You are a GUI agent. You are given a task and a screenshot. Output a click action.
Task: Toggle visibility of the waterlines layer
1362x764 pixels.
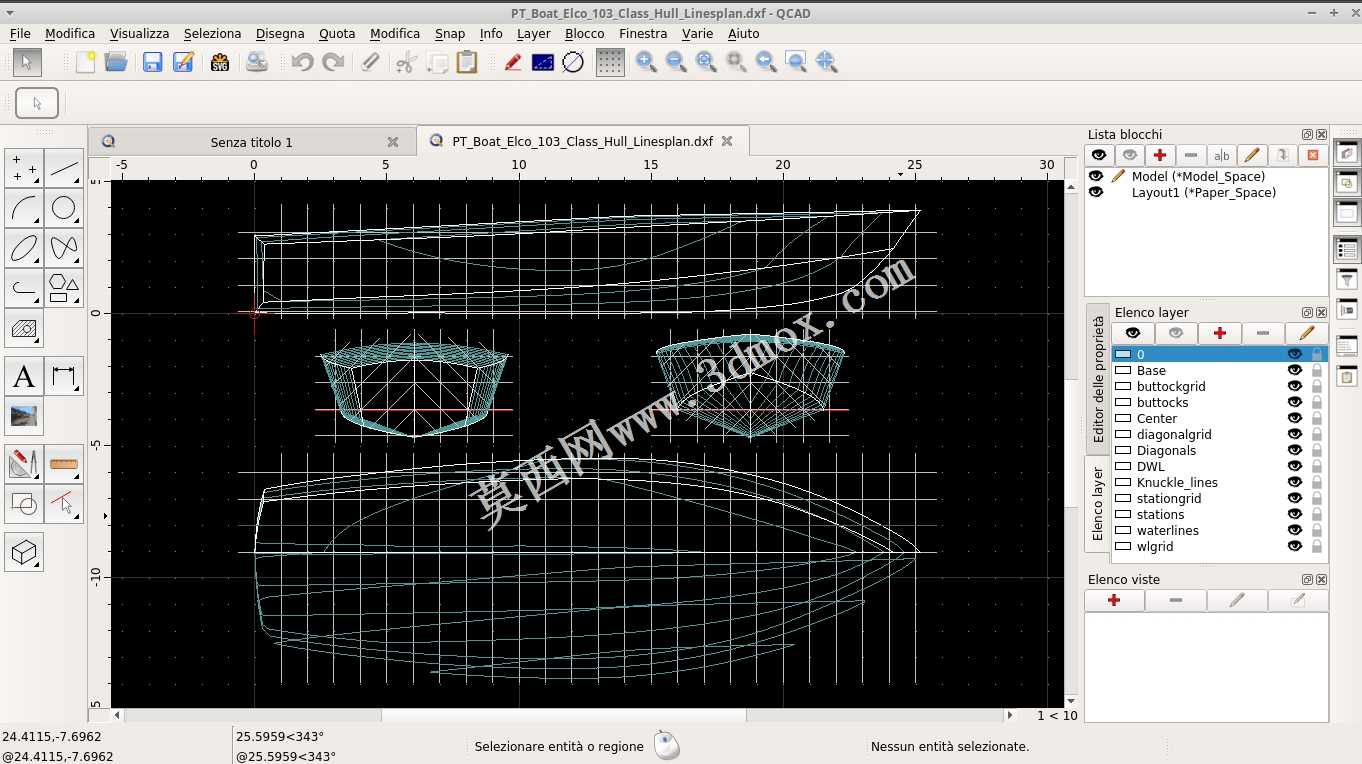point(1295,530)
